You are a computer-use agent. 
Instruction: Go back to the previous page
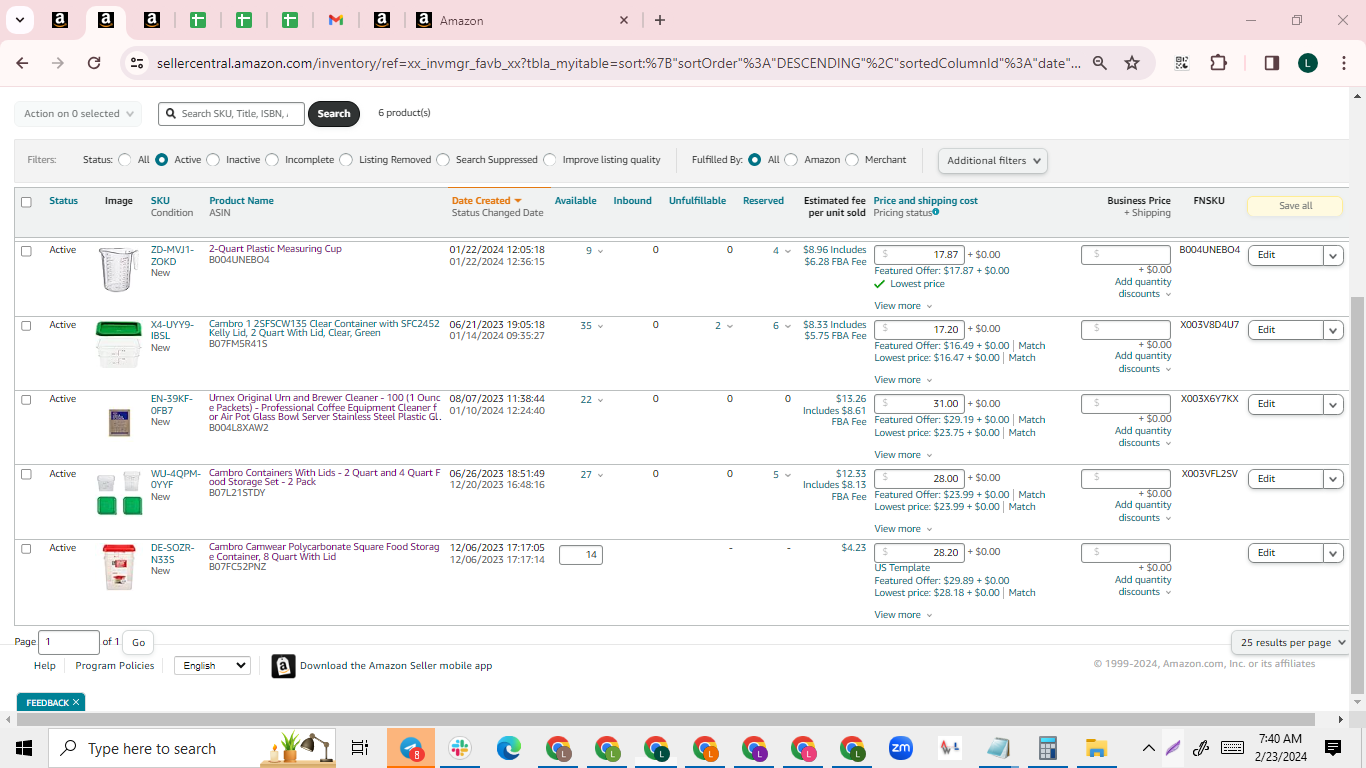point(22,63)
